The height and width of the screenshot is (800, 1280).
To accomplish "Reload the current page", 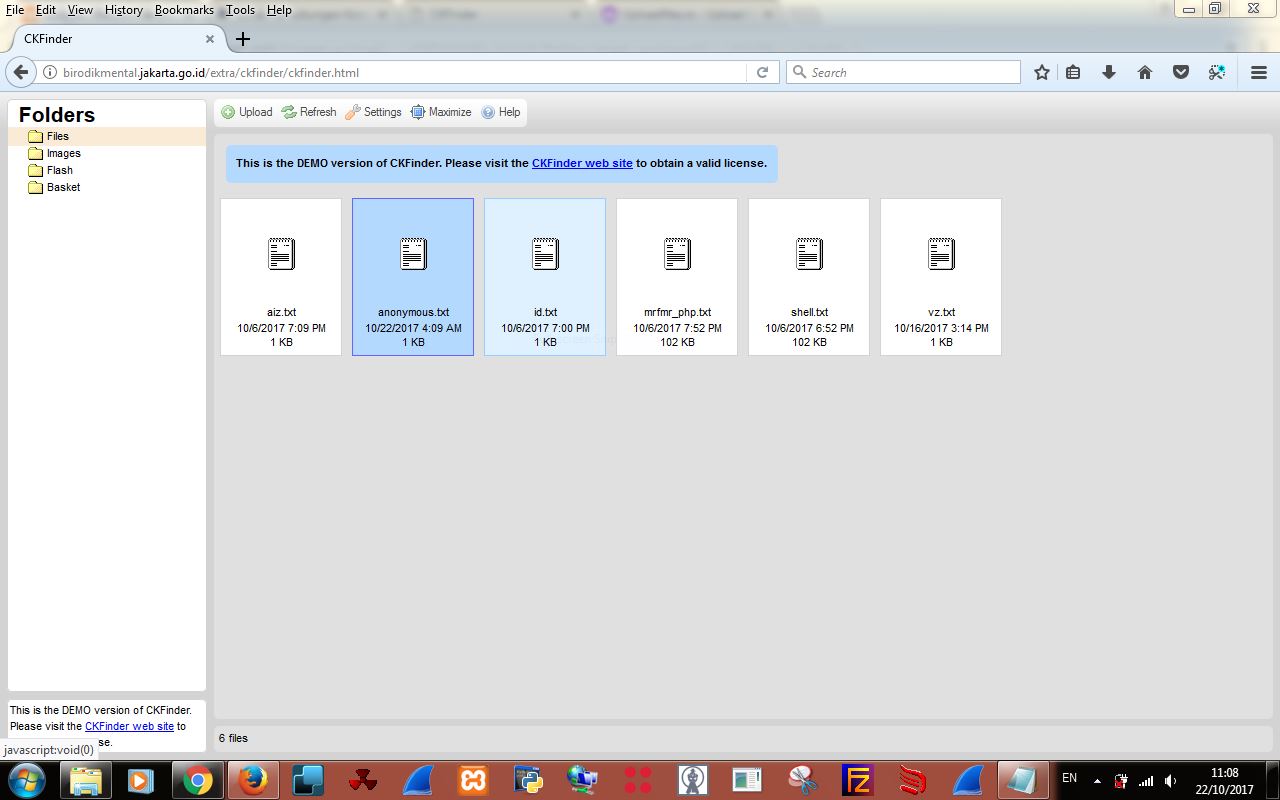I will point(762,72).
